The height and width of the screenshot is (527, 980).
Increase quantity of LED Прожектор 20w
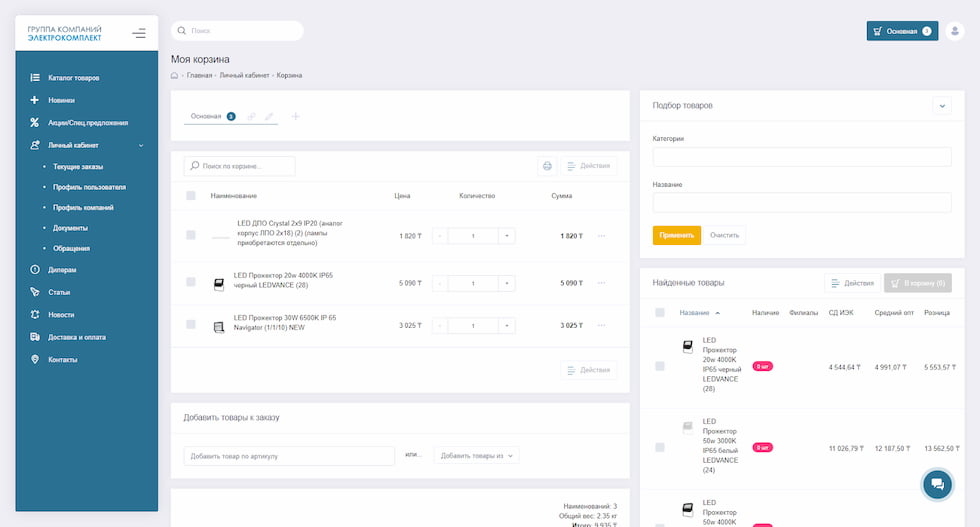click(507, 283)
